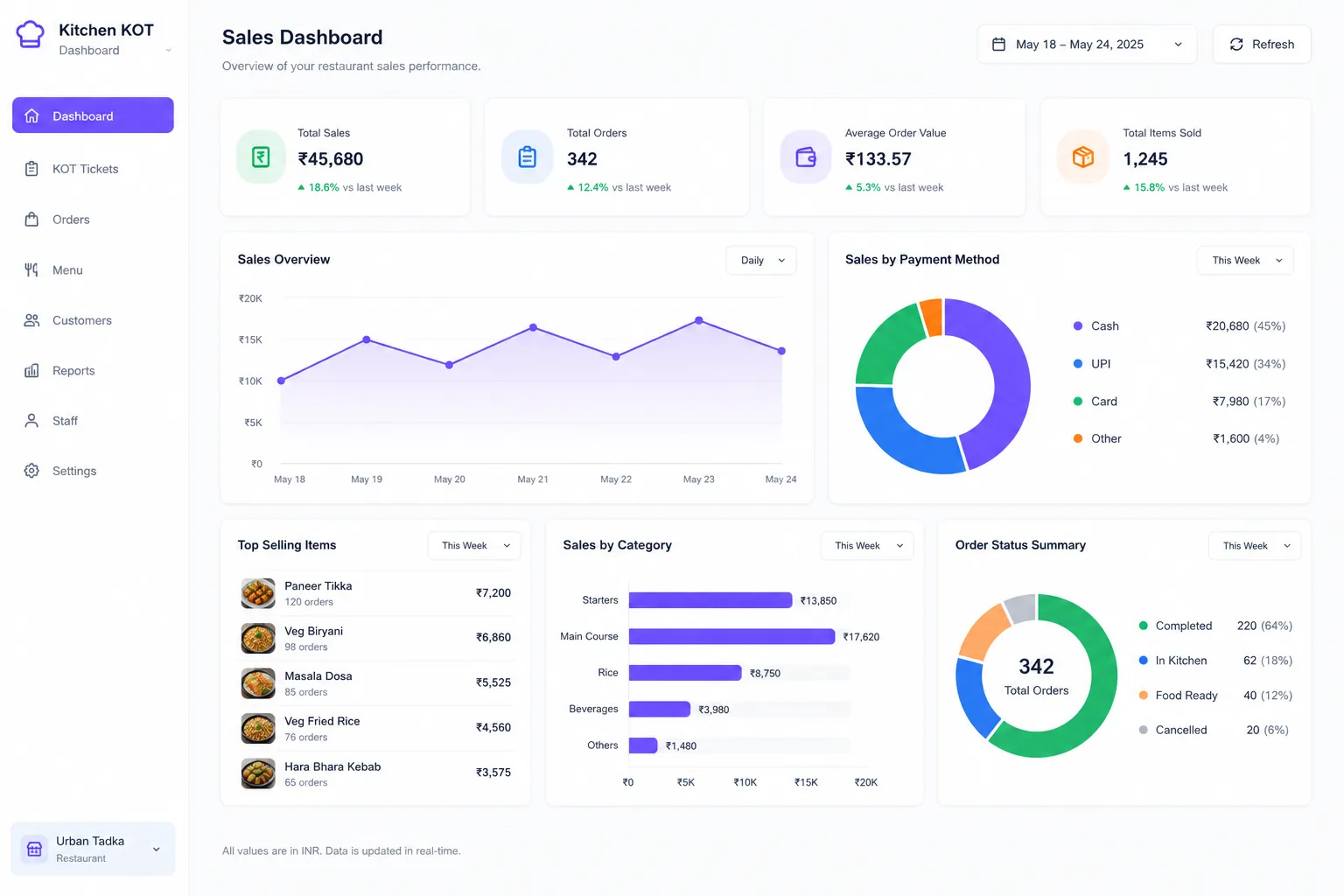Open the Menu section

93,270
